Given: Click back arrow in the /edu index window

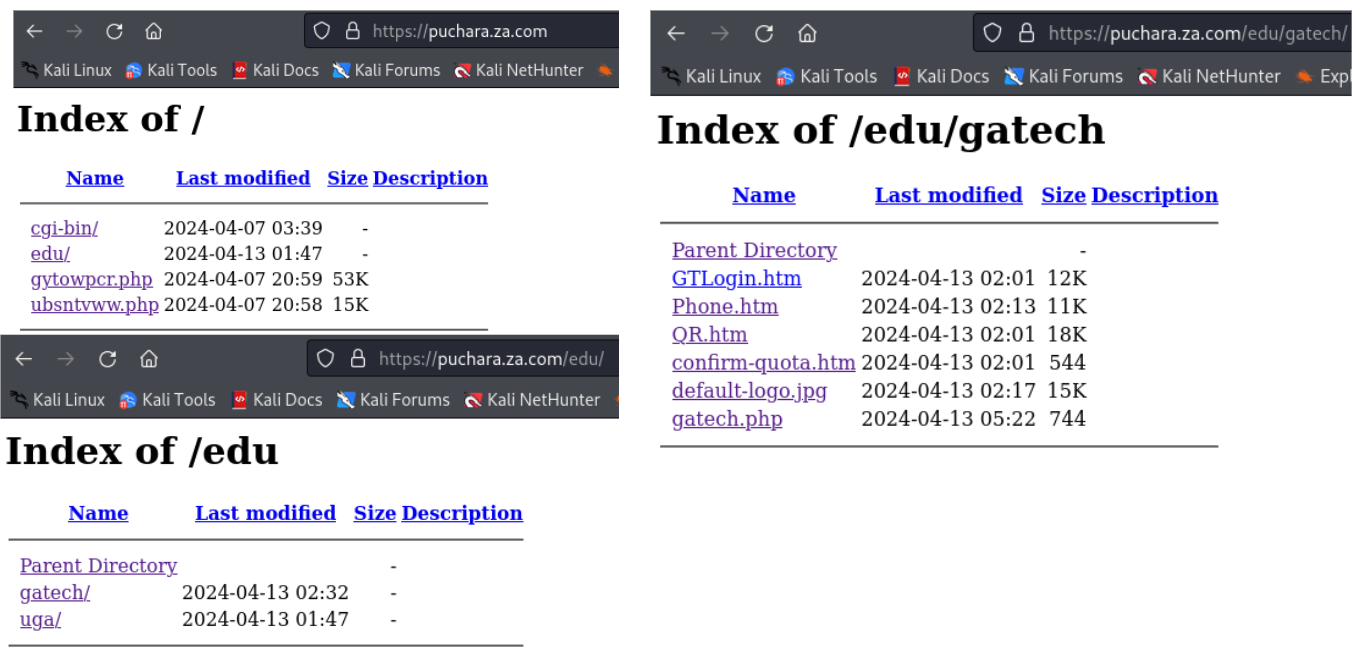Looking at the screenshot, I should click(24, 359).
